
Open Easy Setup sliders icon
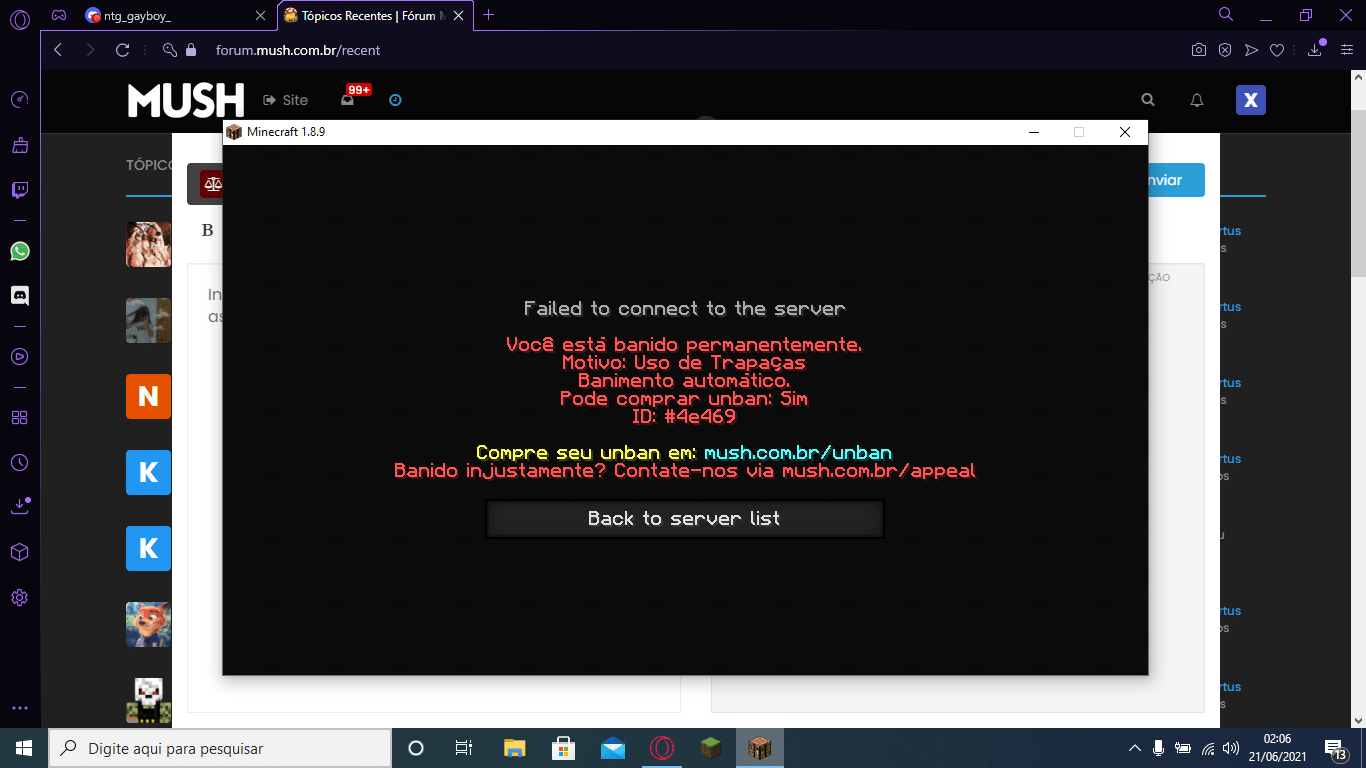pyautogui.click(x=1347, y=50)
